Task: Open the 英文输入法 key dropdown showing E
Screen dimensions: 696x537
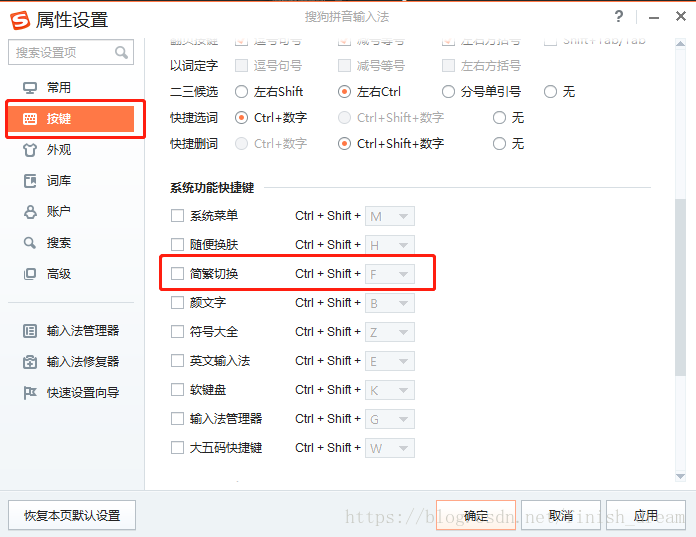Action: [390, 361]
